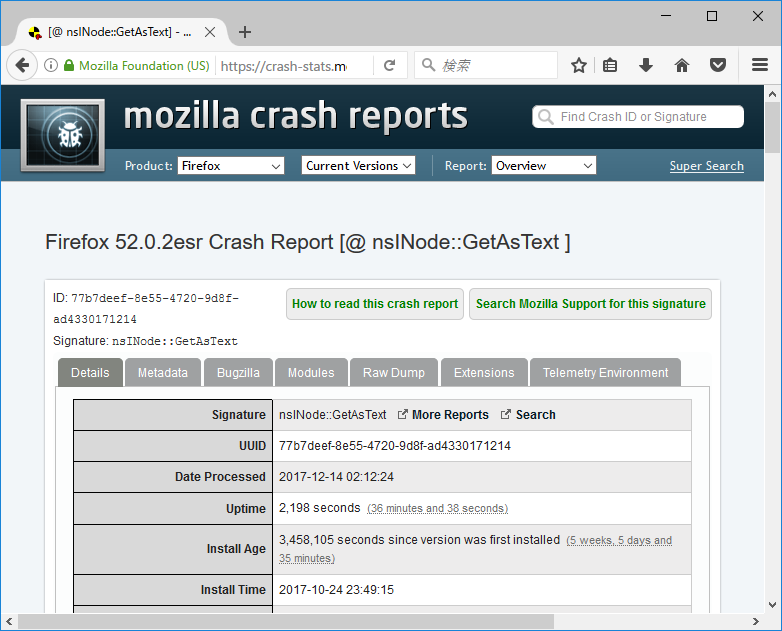Click How to read this crash report
This screenshot has height=631, width=782.
[375, 304]
